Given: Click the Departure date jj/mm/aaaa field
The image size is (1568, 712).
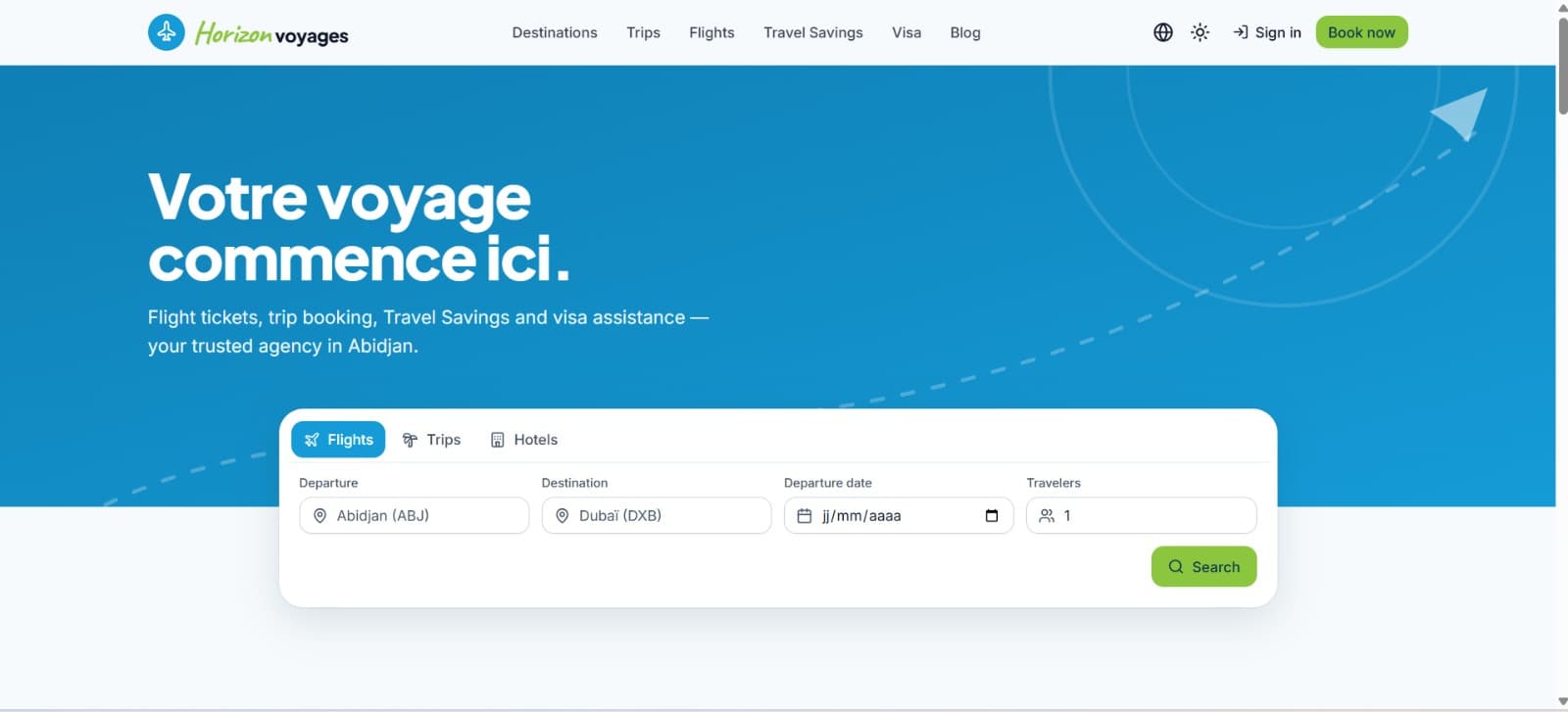Looking at the screenshot, I should (x=899, y=515).
